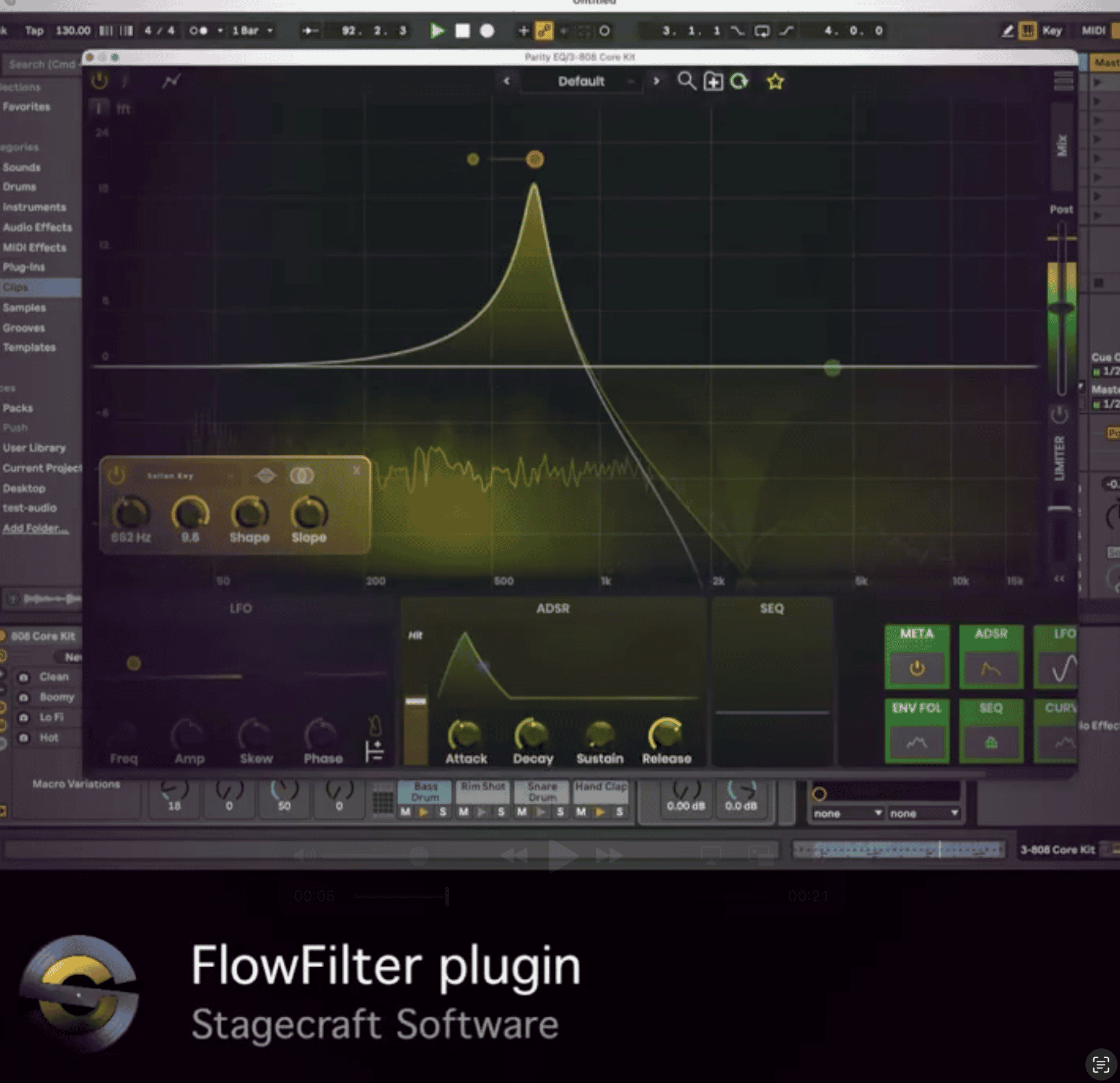Click the Ableton transport Stop button
The width and height of the screenshot is (1120, 1083).
tap(462, 30)
